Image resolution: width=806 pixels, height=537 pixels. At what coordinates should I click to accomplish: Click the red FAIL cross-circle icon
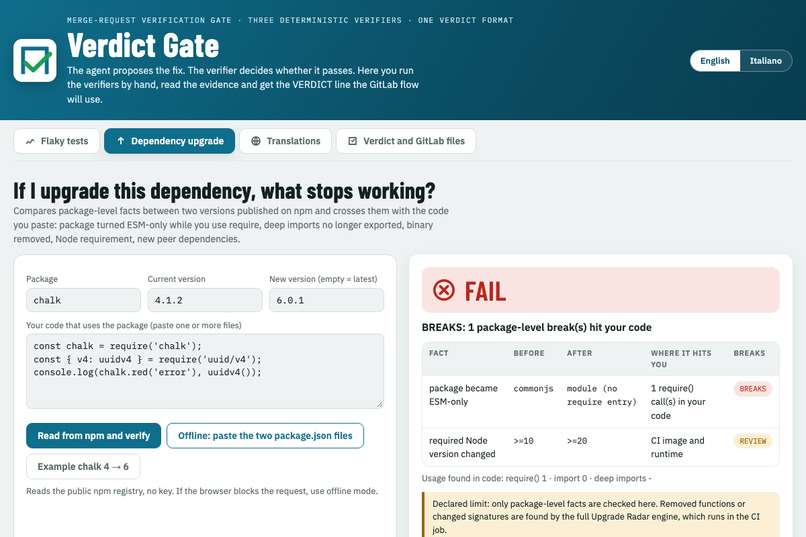point(444,290)
